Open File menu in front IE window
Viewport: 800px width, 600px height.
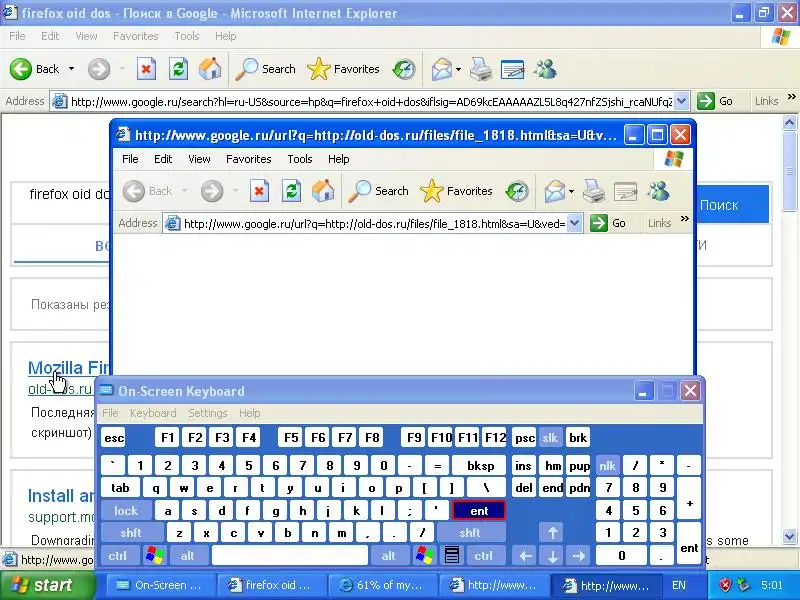click(130, 159)
